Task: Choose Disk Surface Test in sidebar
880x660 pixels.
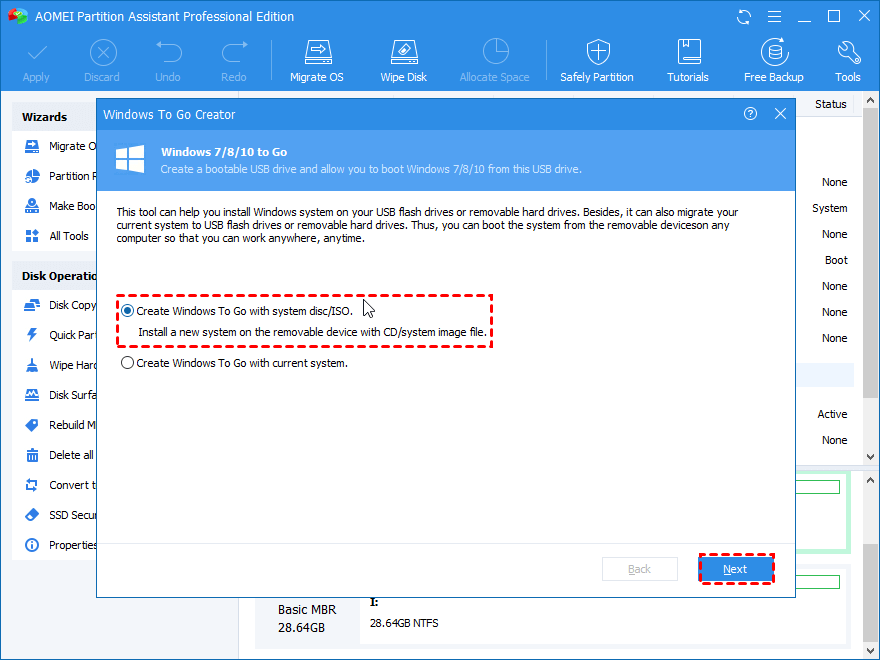Action: (x=61, y=395)
